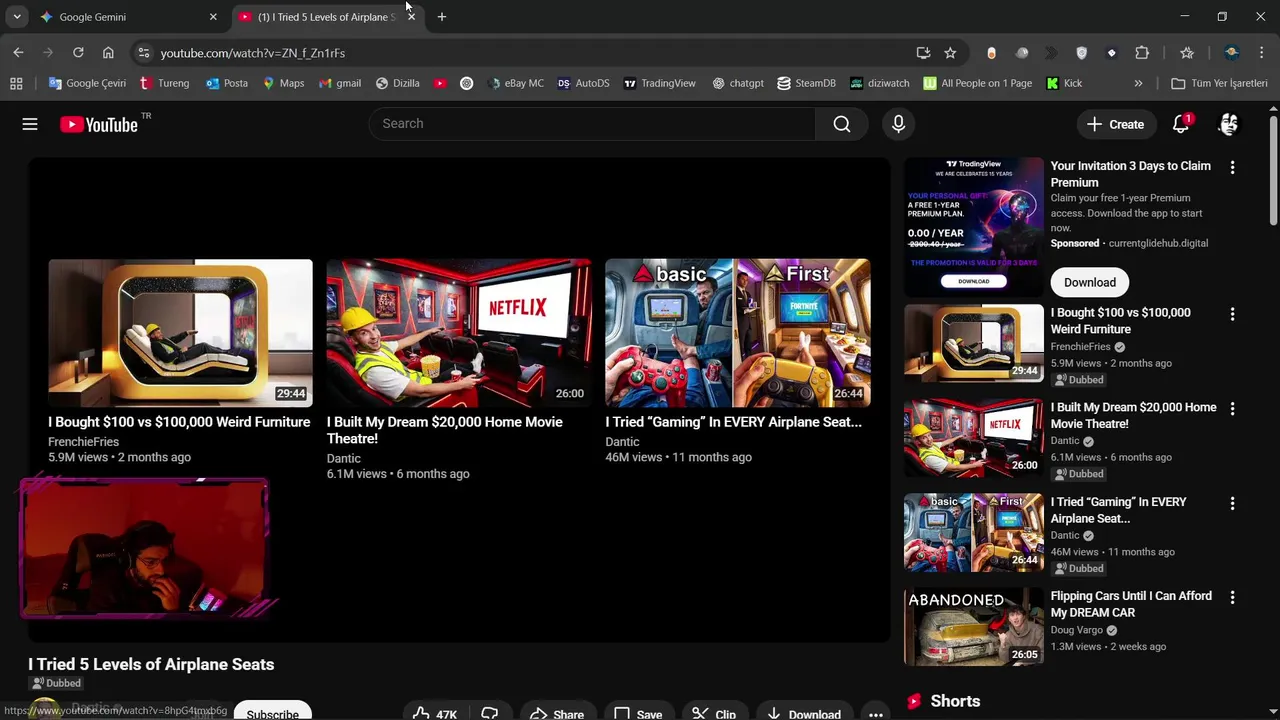This screenshot has height=720, width=1280.
Task: Open more options for Home Movie Theatre sidebar video
Action: click(1232, 409)
